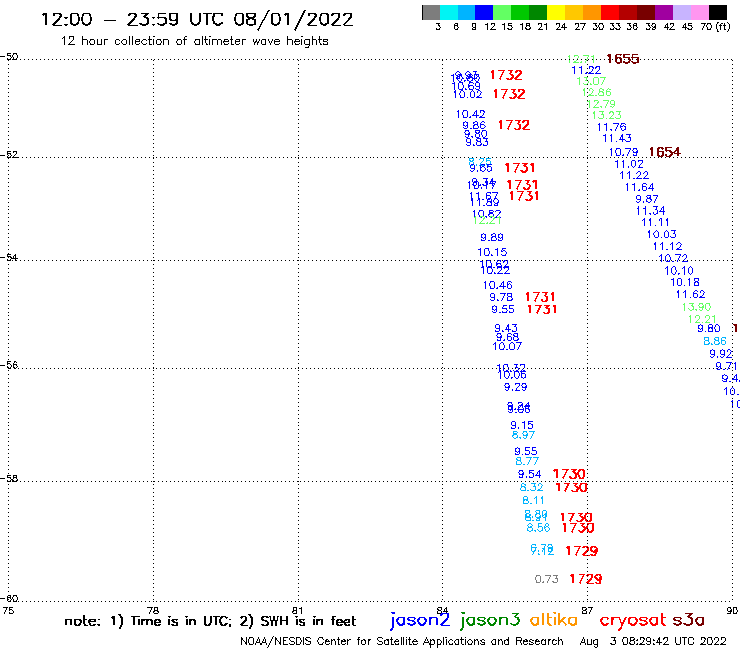Select the orange legend swatch

[x=592, y=12]
